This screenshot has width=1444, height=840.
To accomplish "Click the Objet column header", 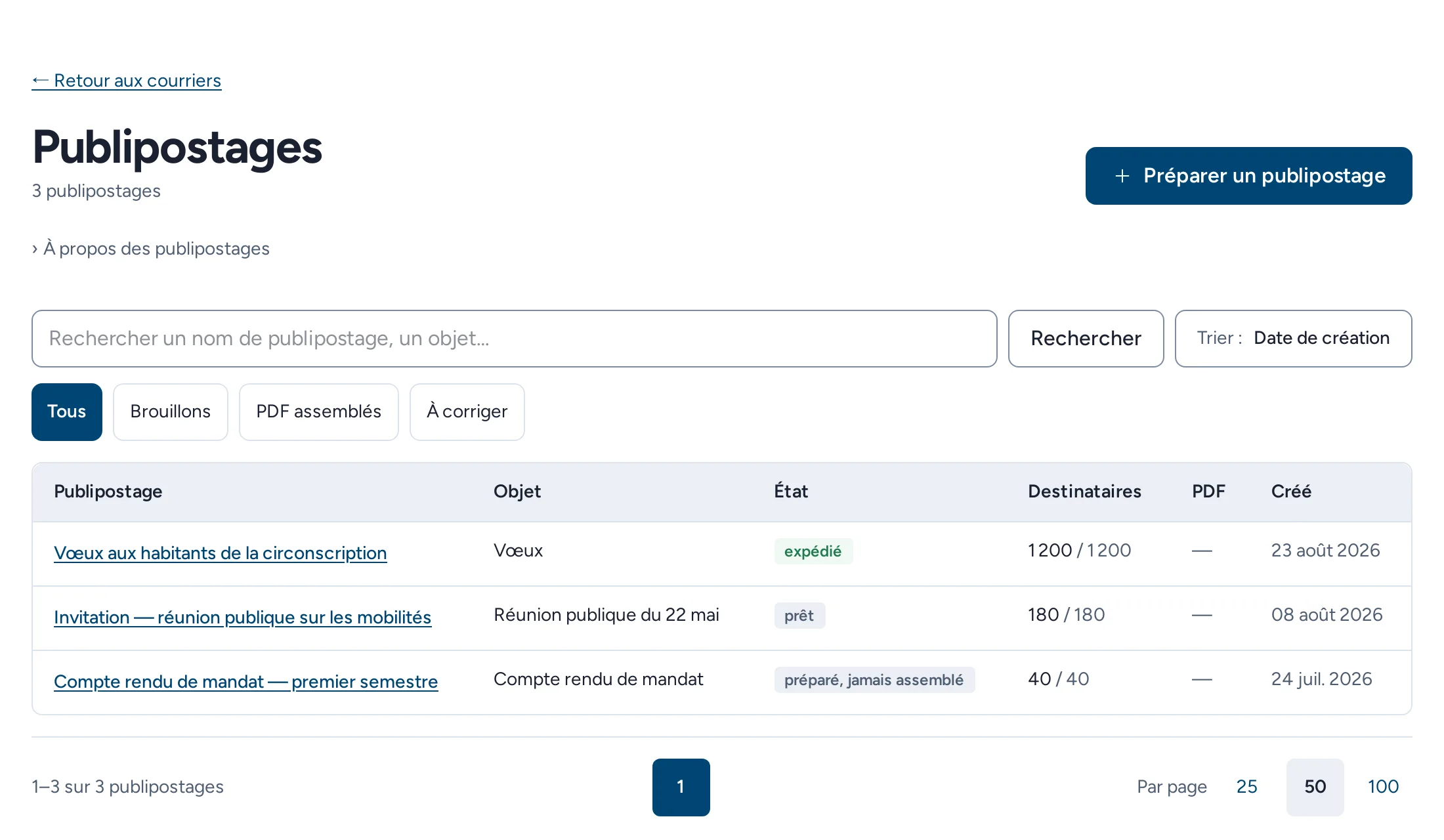I will tap(517, 492).
